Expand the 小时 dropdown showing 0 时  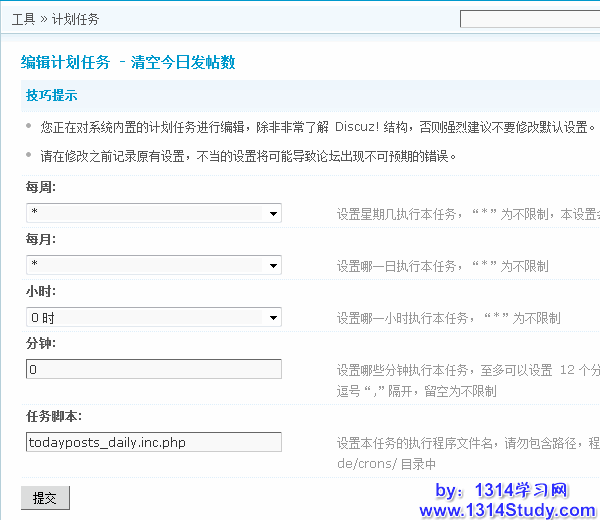point(154,317)
